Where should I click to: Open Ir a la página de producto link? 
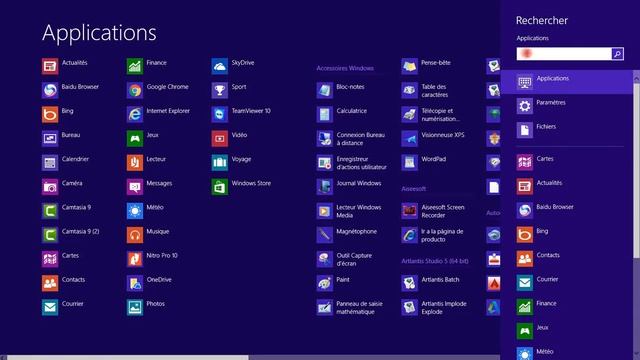[409, 235]
